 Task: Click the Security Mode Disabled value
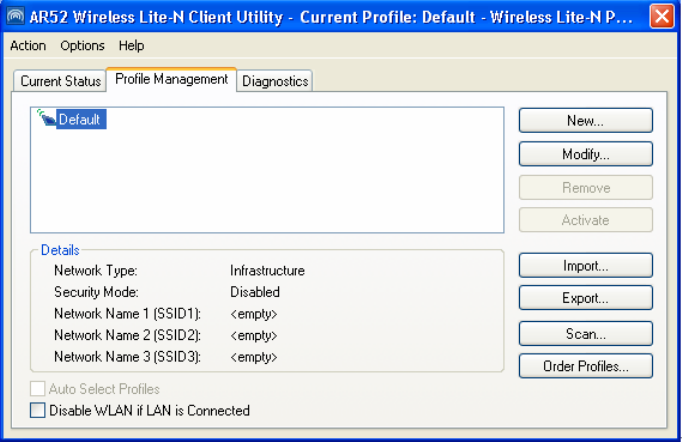[x=254, y=292]
